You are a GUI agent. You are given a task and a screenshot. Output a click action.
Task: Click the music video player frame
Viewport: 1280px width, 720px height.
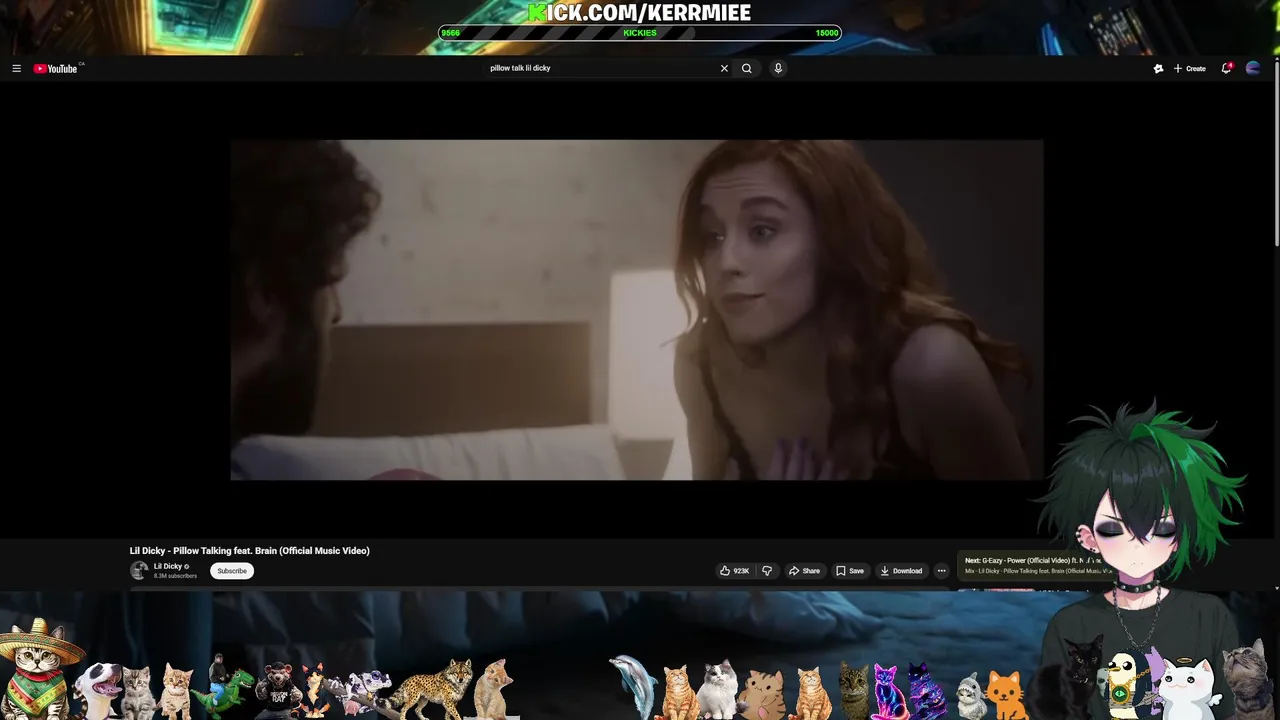click(x=637, y=310)
